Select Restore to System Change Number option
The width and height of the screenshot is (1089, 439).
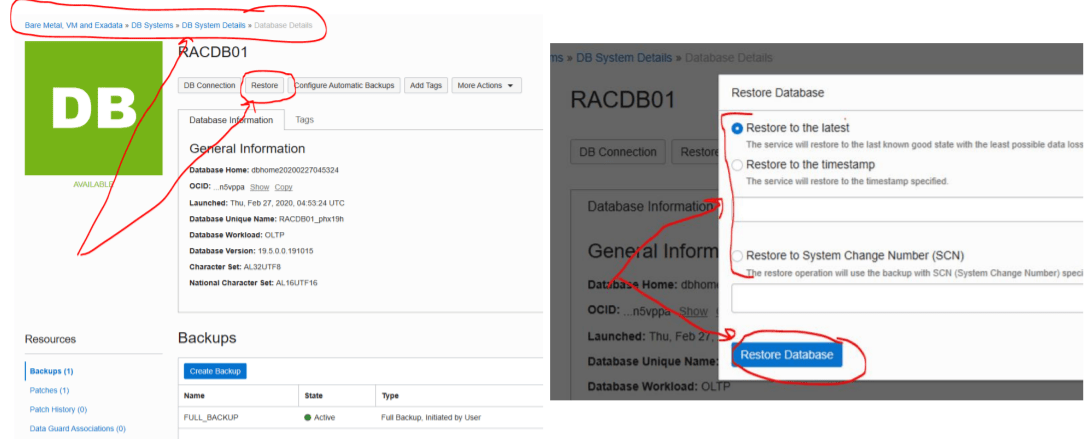tap(738, 255)
